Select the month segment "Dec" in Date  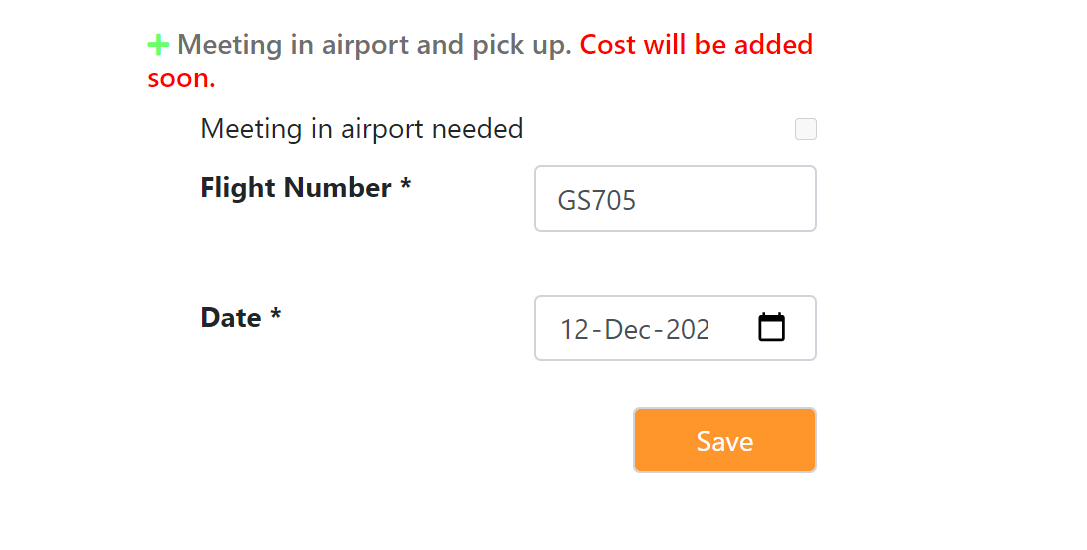click(x=628, y=329)
